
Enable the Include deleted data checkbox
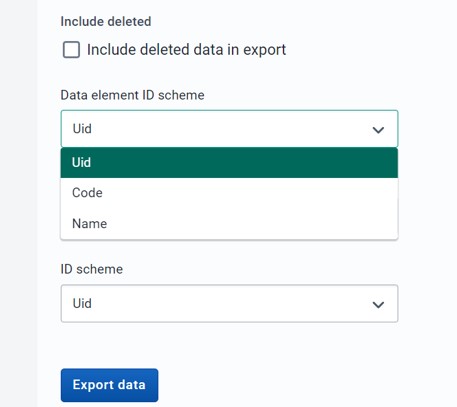pyautogui.click(x=71, y=50)
